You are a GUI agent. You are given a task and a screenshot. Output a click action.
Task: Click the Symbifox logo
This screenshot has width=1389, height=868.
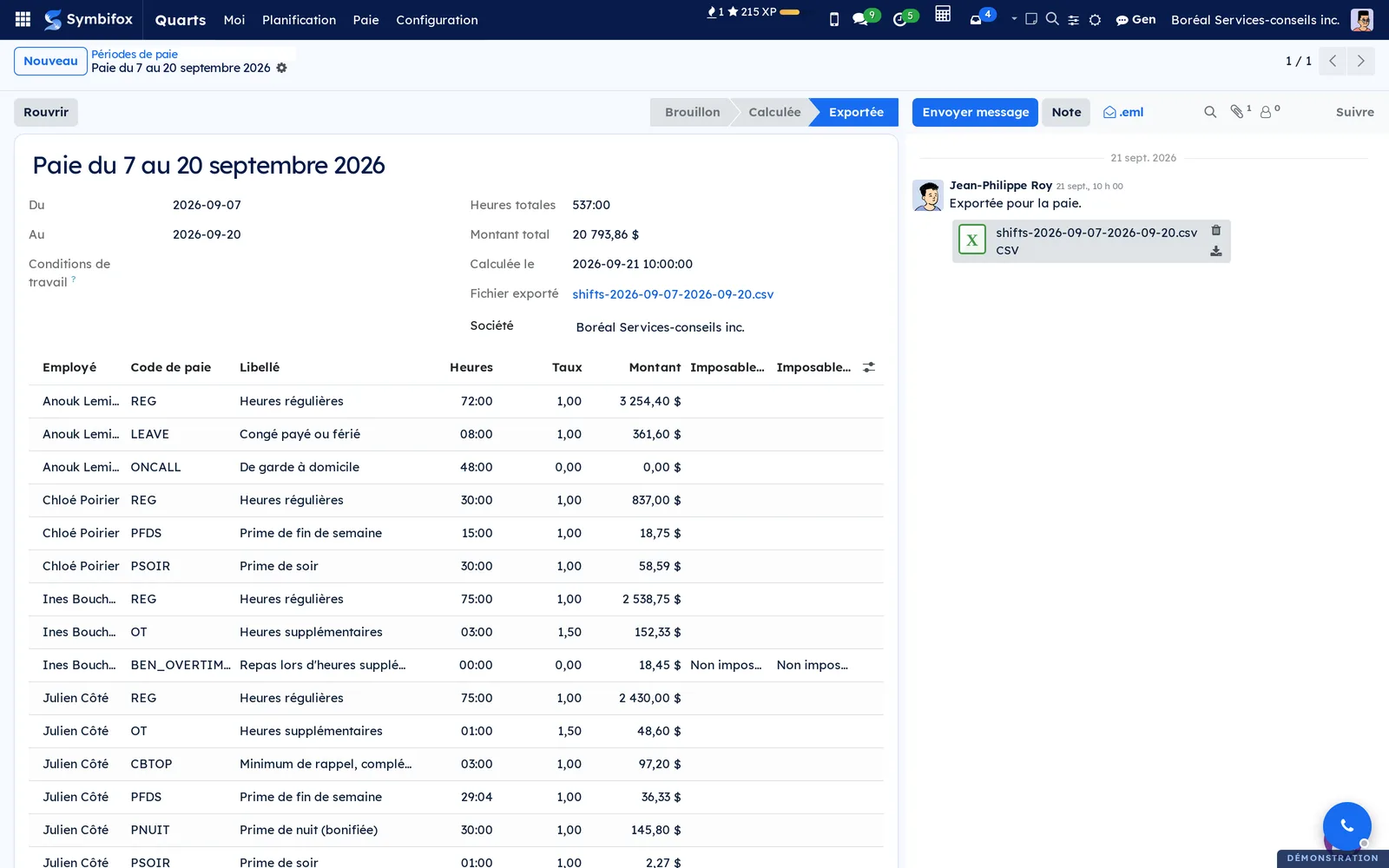(89, 19)
